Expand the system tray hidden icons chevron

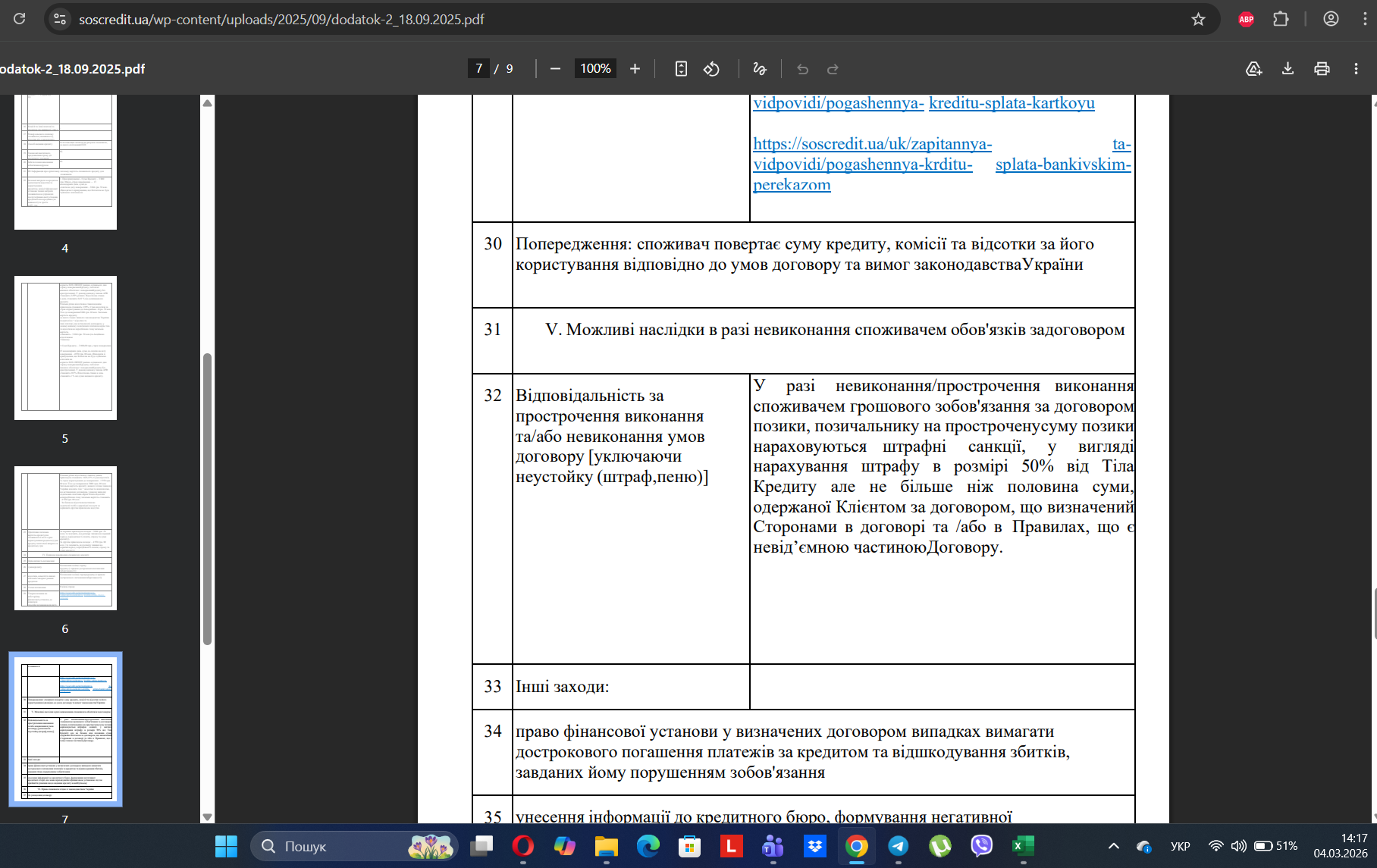click(1113, 846)
